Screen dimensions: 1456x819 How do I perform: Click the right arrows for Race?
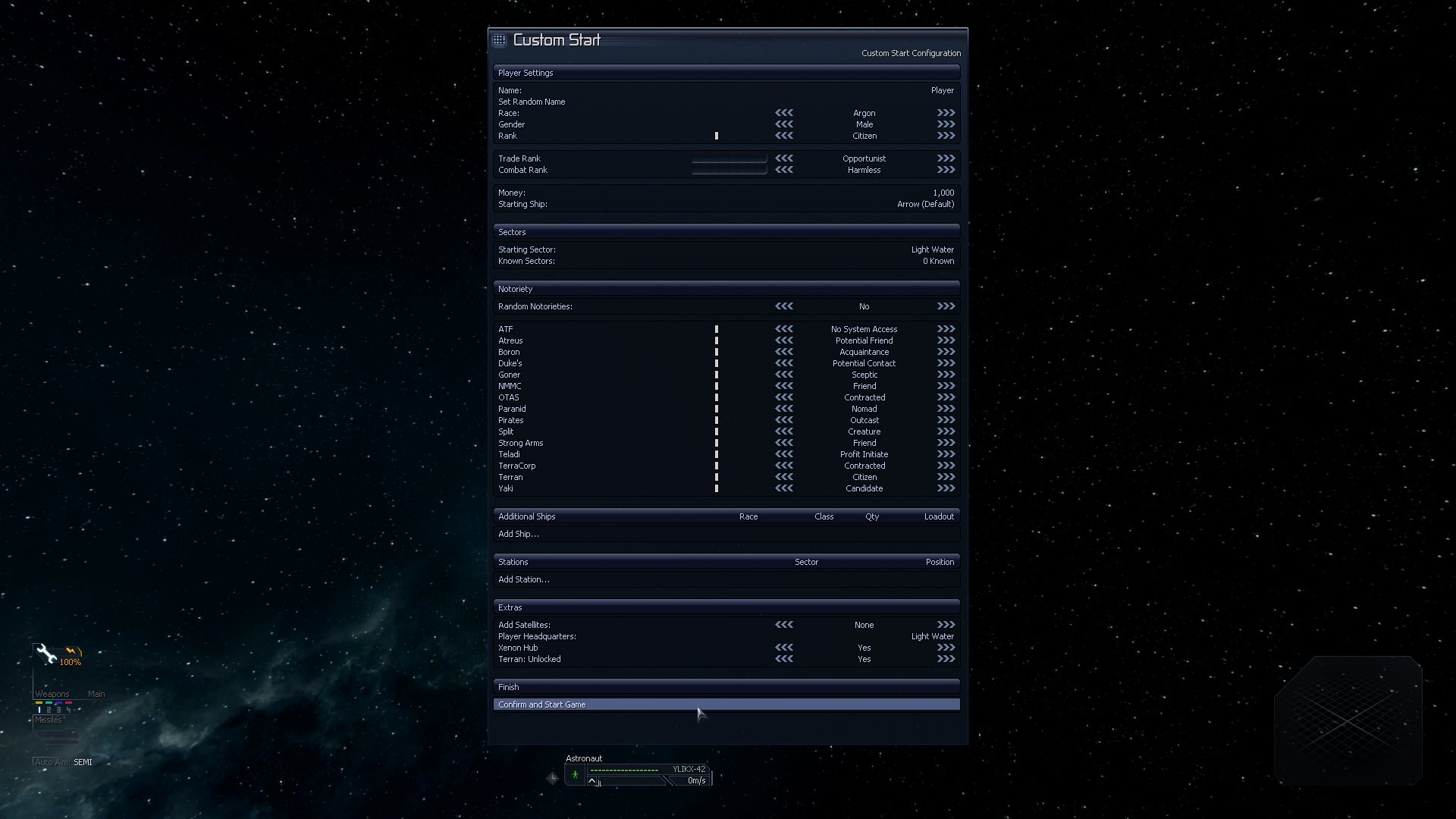pos(946,113)
